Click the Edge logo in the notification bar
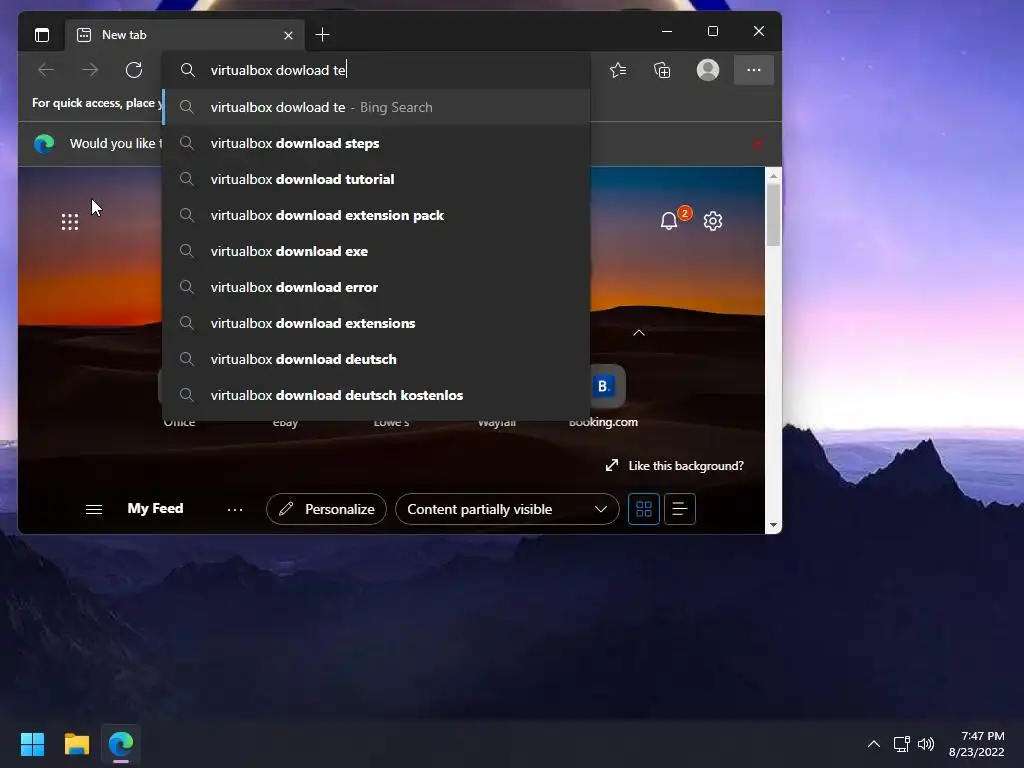Image resolution: width=1024 pixels, height=768 pixels. tap(44, 144)
